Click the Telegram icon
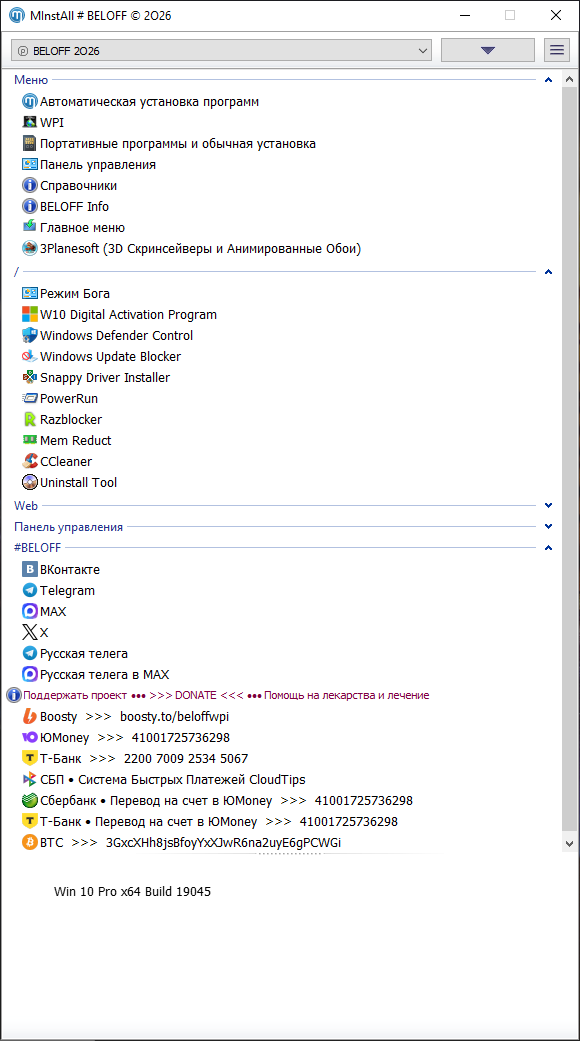The image size is (580, 1041). coord(30,590)
